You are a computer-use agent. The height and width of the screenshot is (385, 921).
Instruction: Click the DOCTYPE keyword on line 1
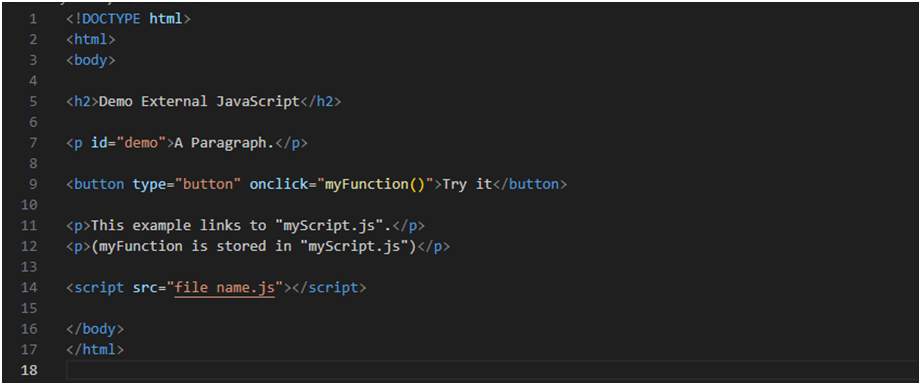click(111, 19)
